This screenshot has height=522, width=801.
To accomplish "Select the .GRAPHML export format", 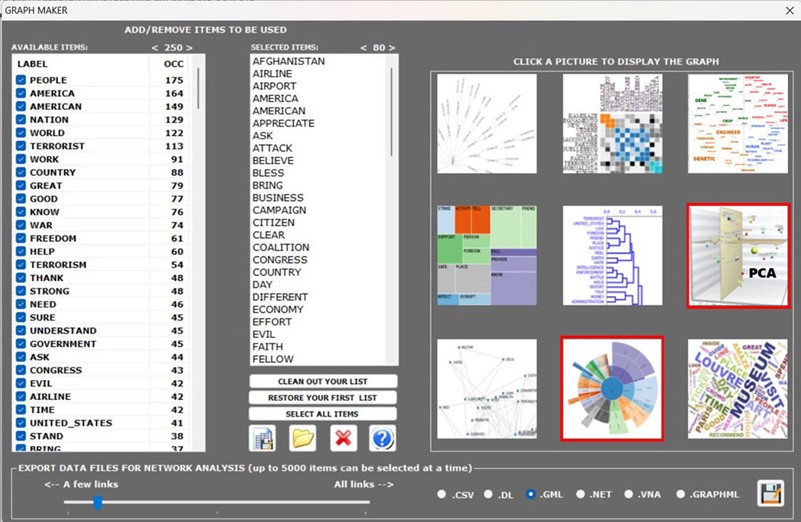I will (680, 494).
